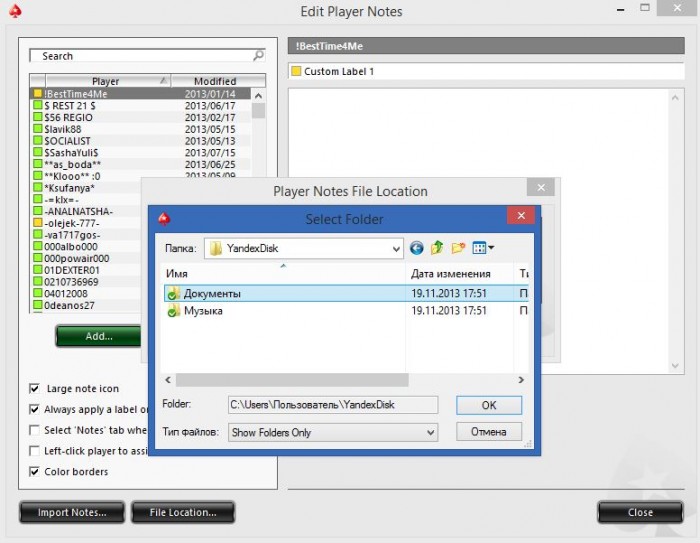Sort players by Modified column header

point(218,81)
